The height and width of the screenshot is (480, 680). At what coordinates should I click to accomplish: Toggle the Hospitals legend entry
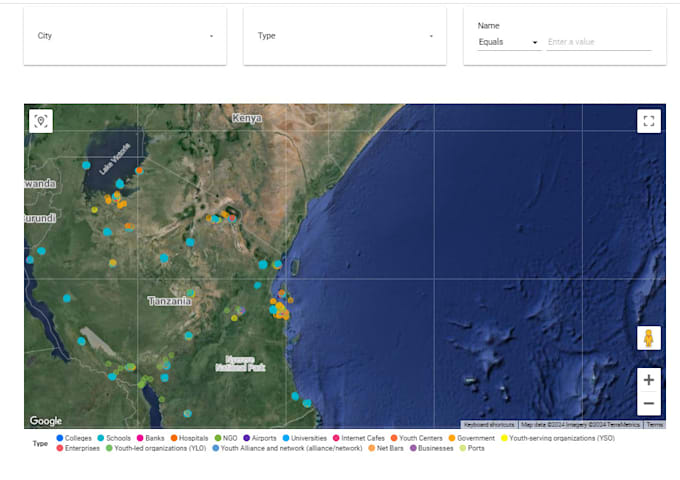click(x=190, y=438)
